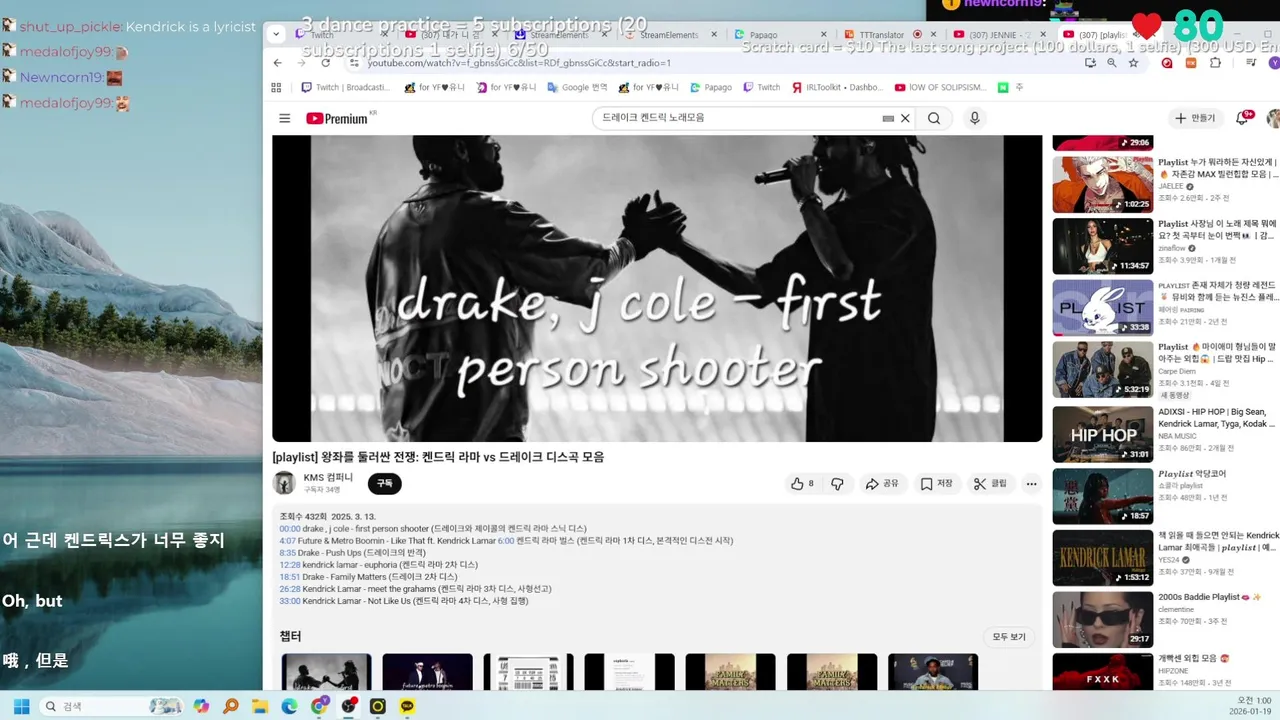Bookmark this page with star icon

(1133, 63)
